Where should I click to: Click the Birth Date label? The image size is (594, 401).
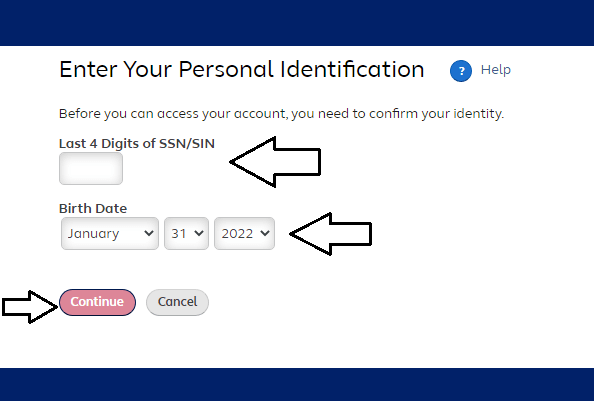(x=93, y=208)
